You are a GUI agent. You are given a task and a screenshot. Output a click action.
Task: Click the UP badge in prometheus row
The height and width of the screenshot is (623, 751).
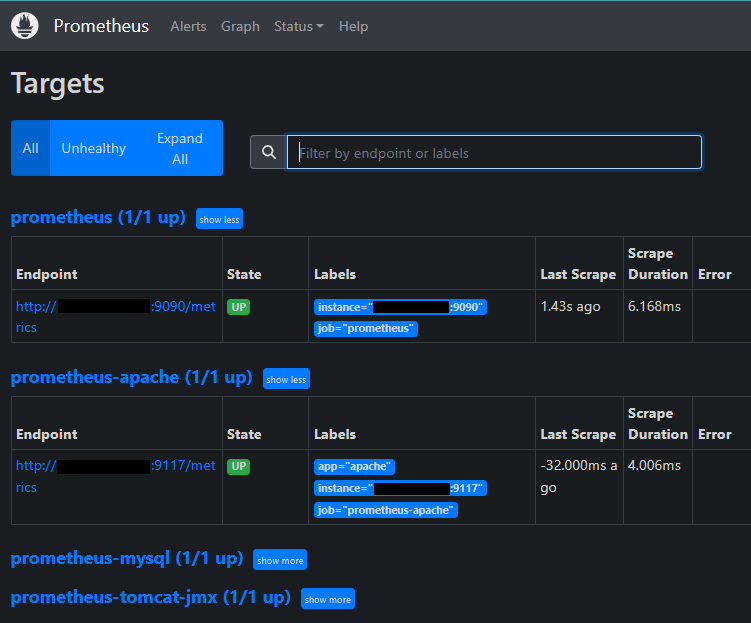239,307
